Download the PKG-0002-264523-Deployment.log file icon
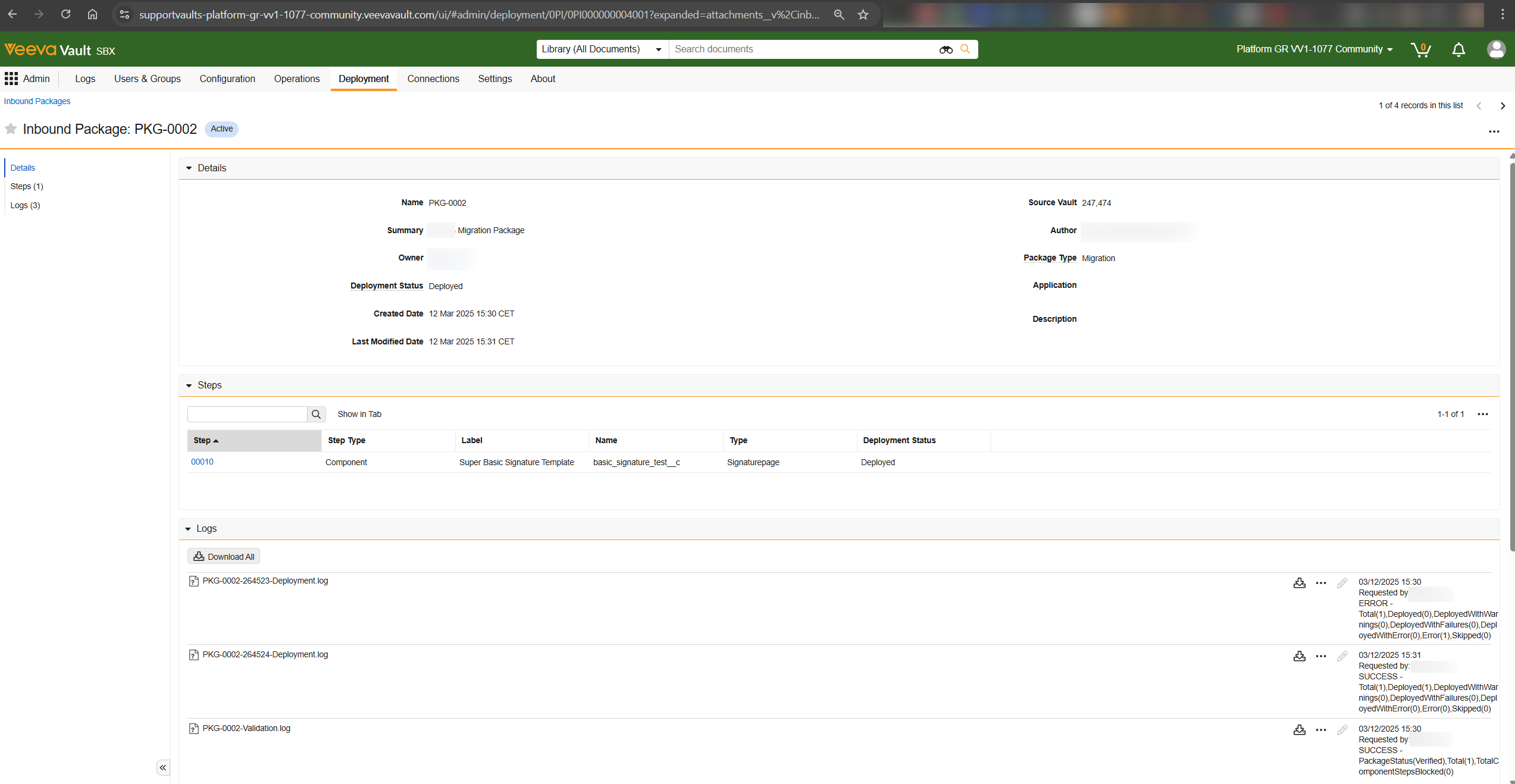1515x784 pixels. pyautogui.click(x=1300, y=583)
